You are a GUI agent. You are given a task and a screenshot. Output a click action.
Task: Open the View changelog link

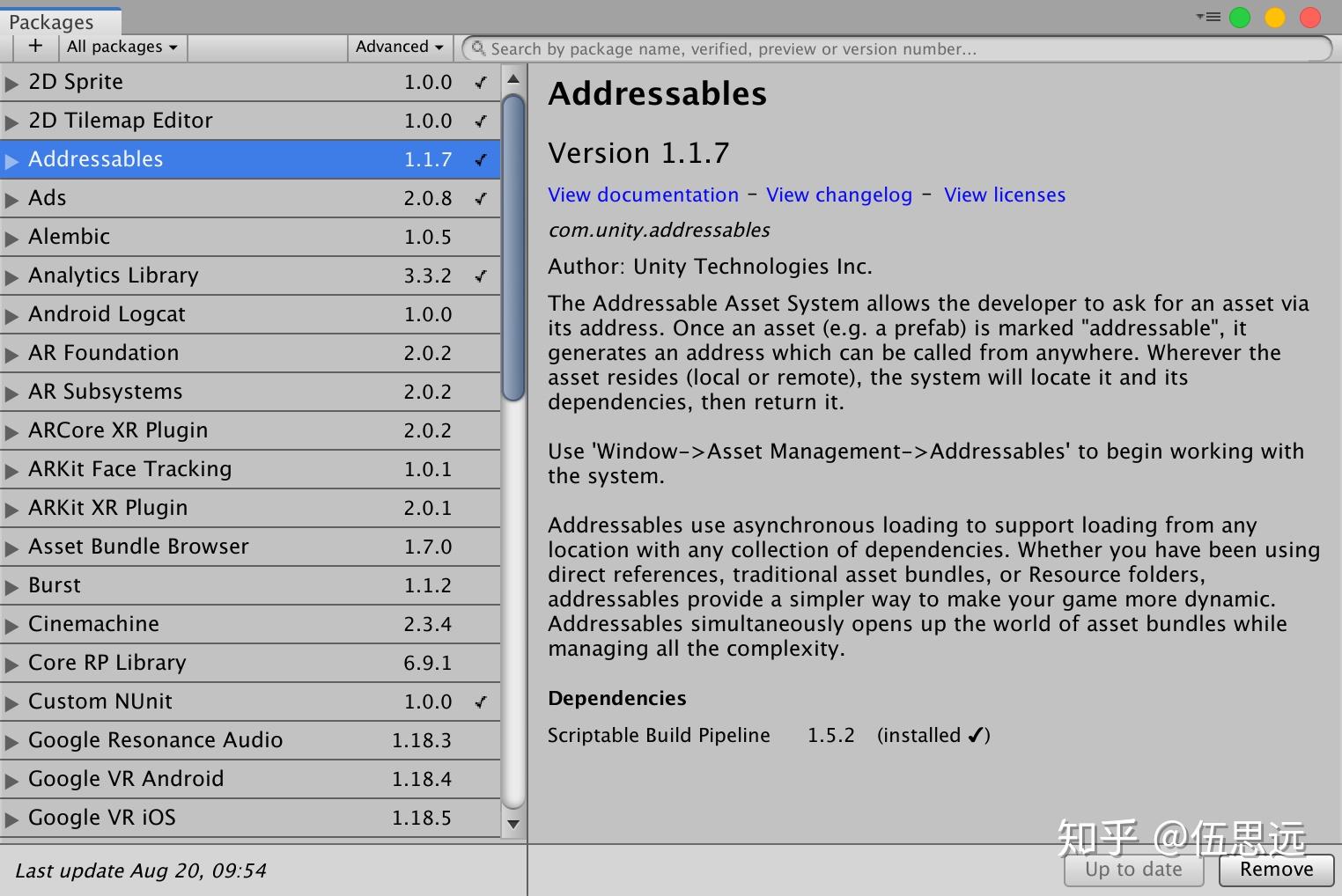tap(837, 195)
